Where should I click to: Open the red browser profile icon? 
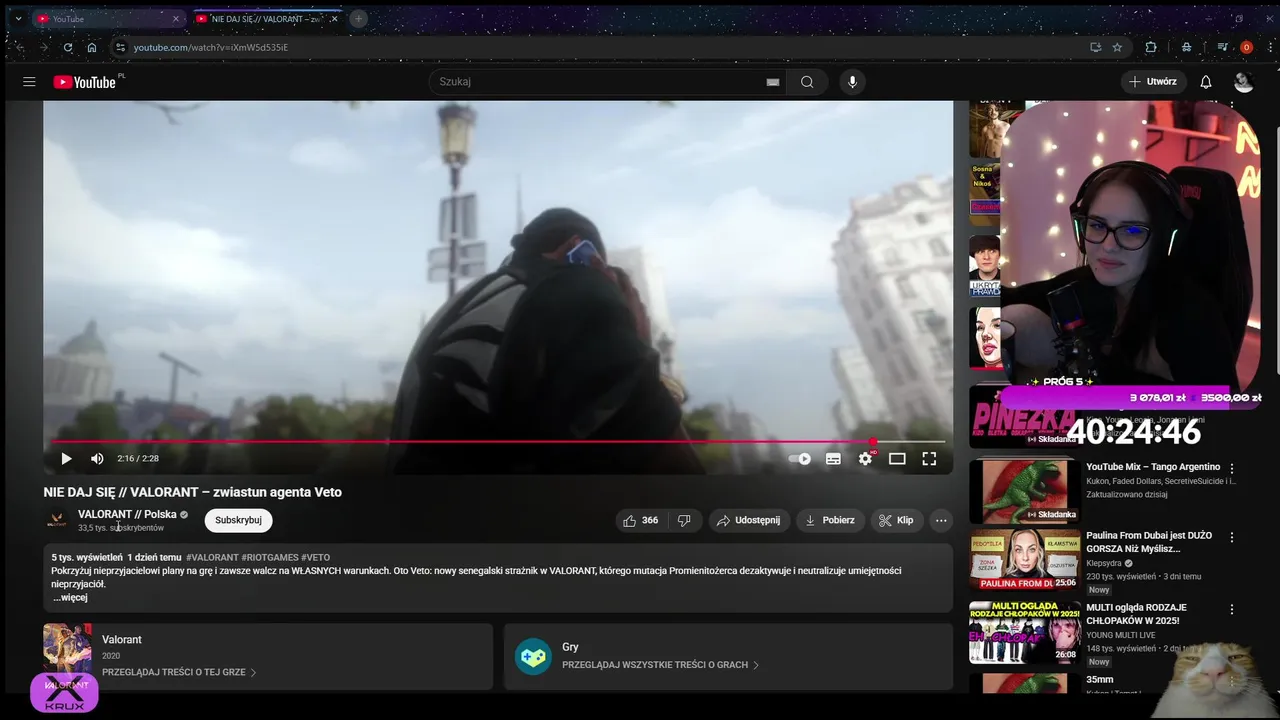tap(1246, 47)
